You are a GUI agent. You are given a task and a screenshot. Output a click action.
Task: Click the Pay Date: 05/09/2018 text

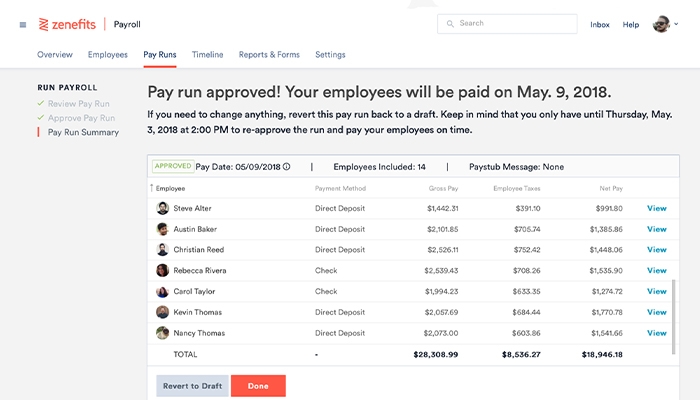pyautogui.click(x=238, y=167)
